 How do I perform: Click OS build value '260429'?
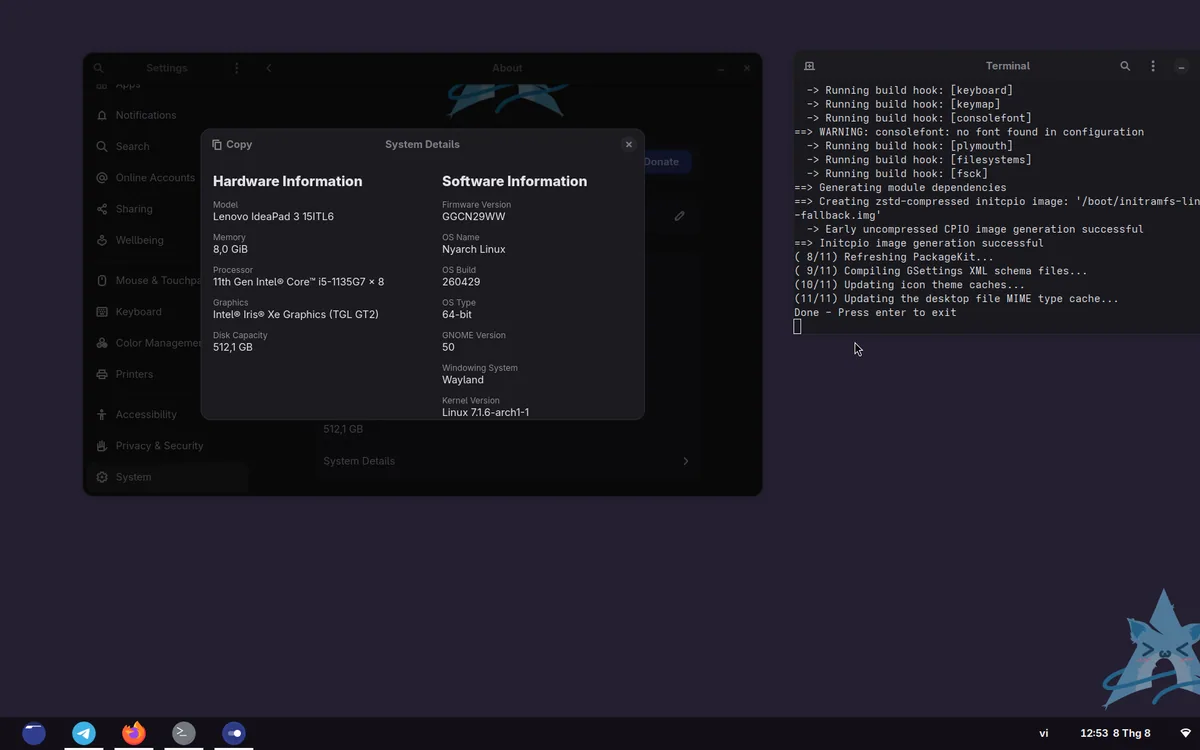pyautogui.click(x=461, y=282)
